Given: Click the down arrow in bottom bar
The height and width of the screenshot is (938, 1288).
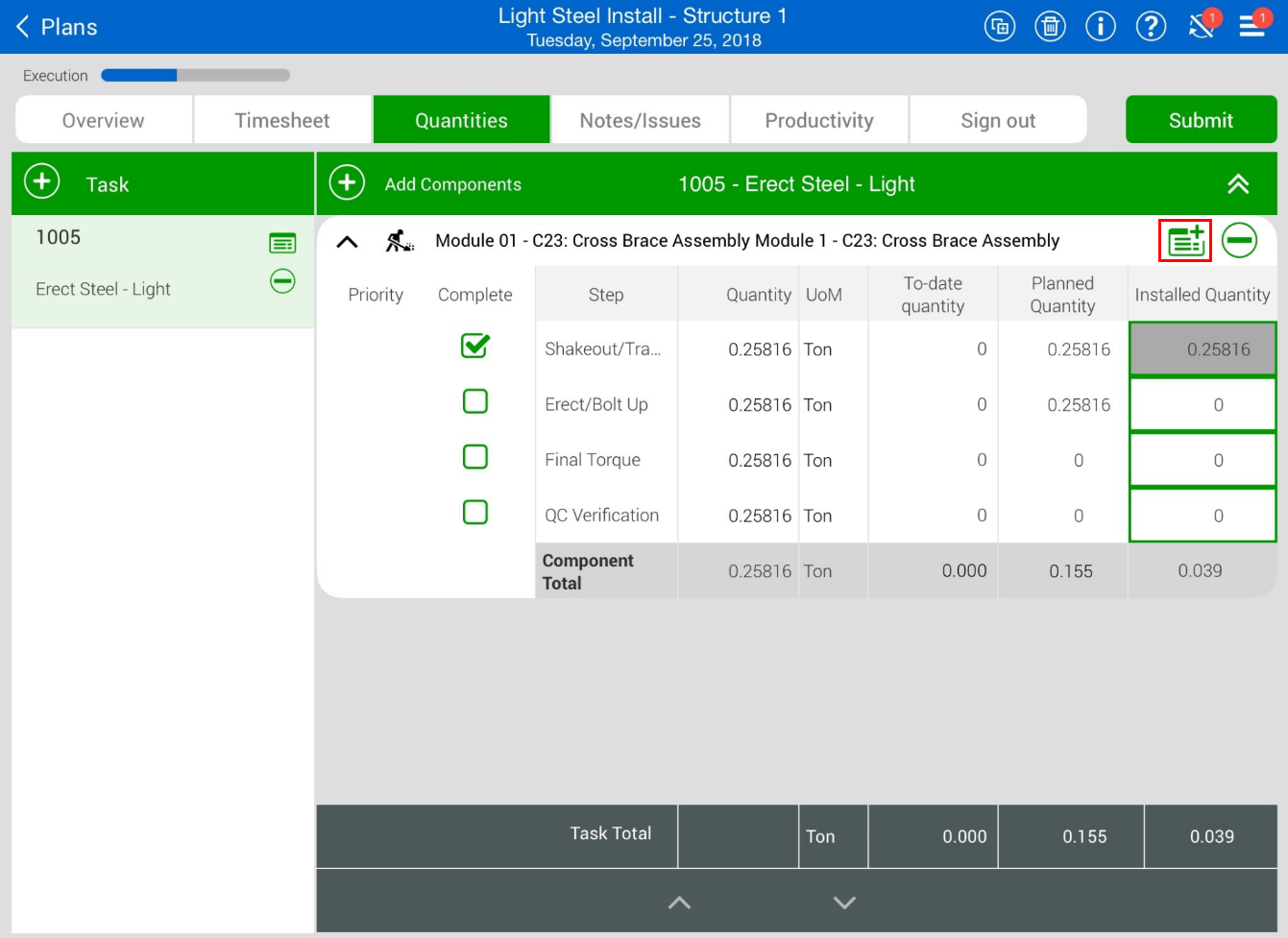Looking at the screenshot, I should [x=844, y=902].
